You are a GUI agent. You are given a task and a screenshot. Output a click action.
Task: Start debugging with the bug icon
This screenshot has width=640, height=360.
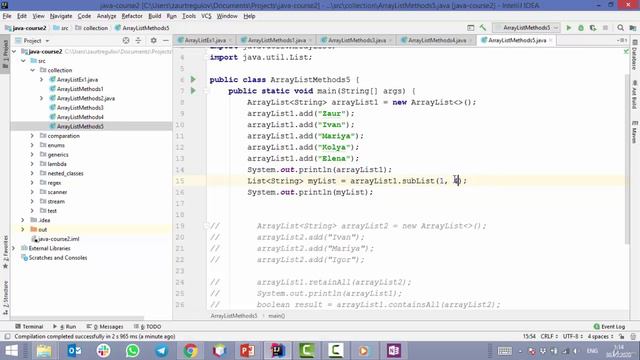coord(581,28)
